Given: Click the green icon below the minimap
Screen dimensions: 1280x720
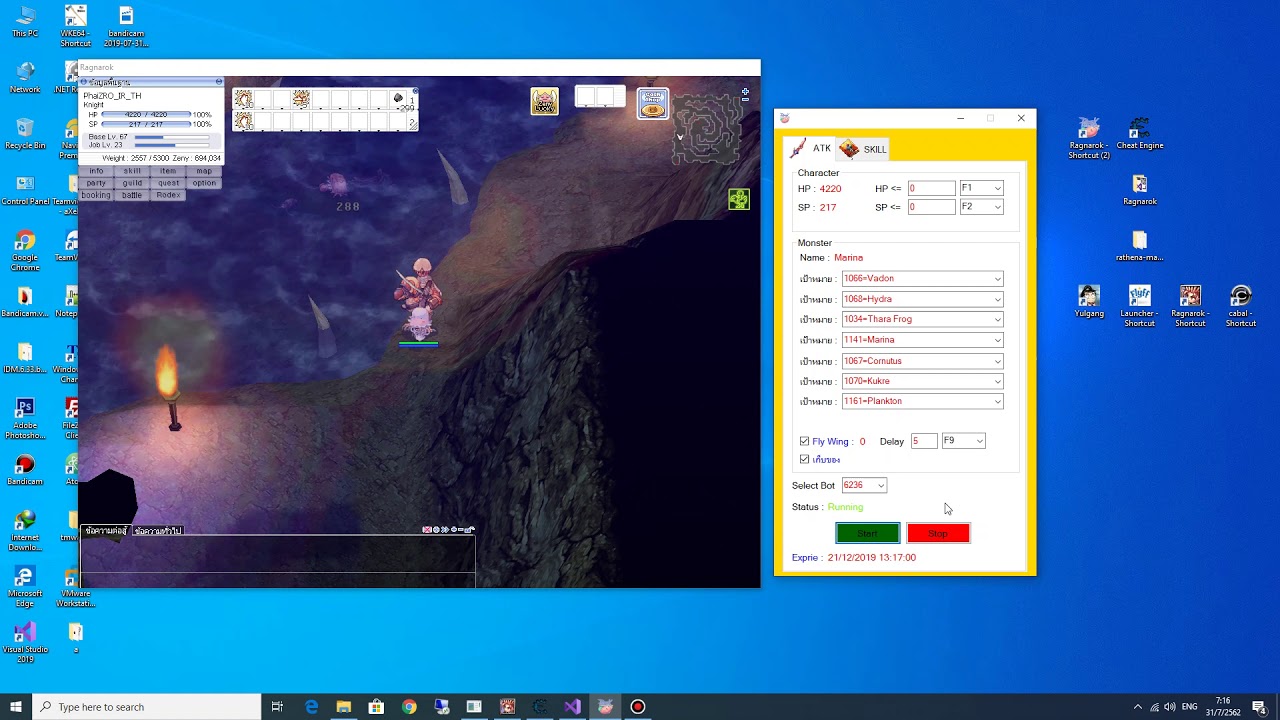Looking at the screenshot, I should coord(739,199).
